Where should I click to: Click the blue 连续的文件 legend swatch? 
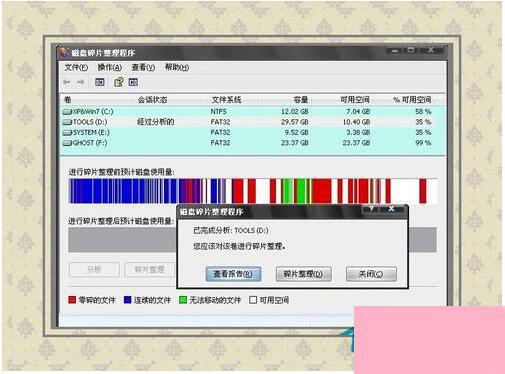tap(127, 300)
